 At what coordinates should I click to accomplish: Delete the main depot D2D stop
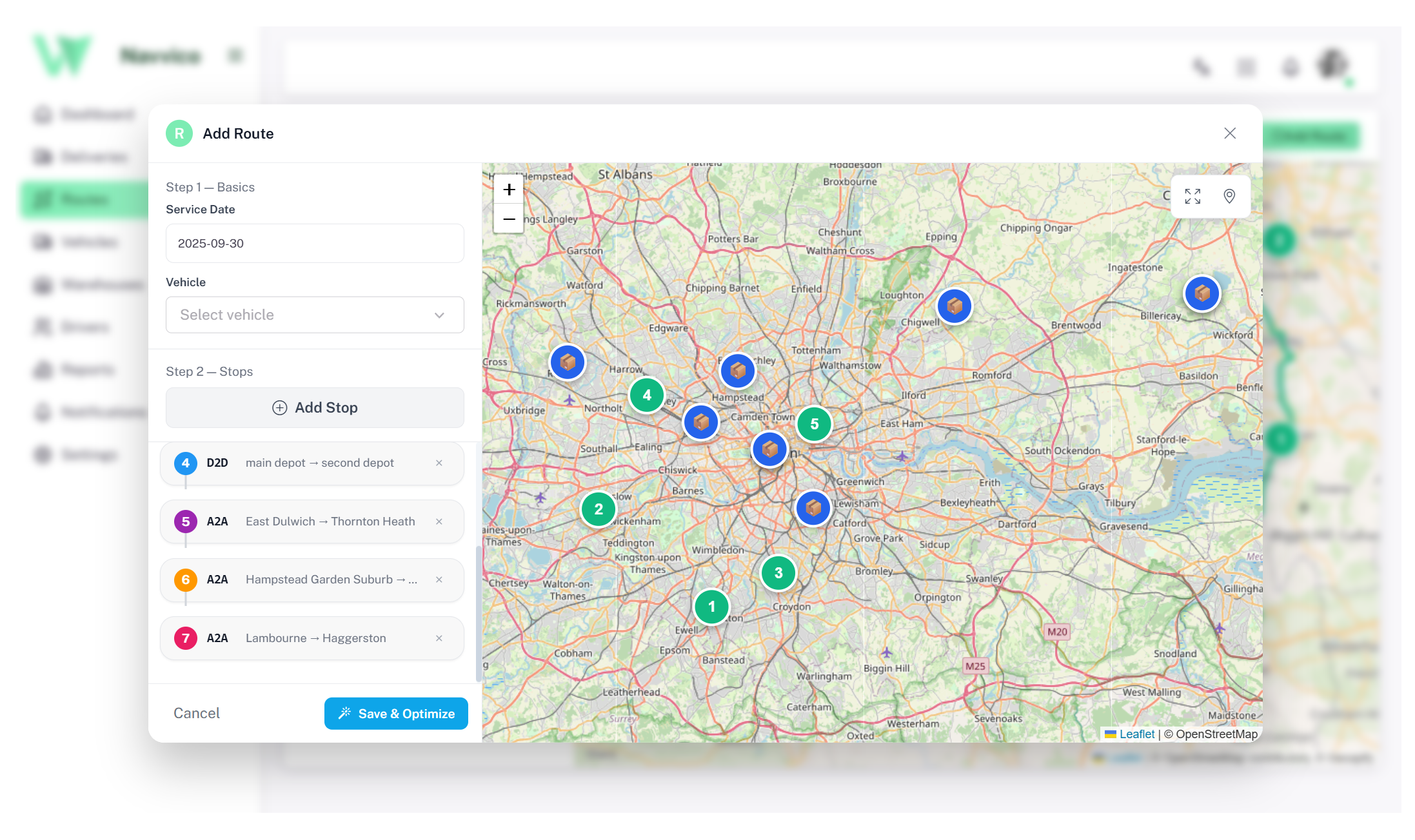click(x=439, y=463)
